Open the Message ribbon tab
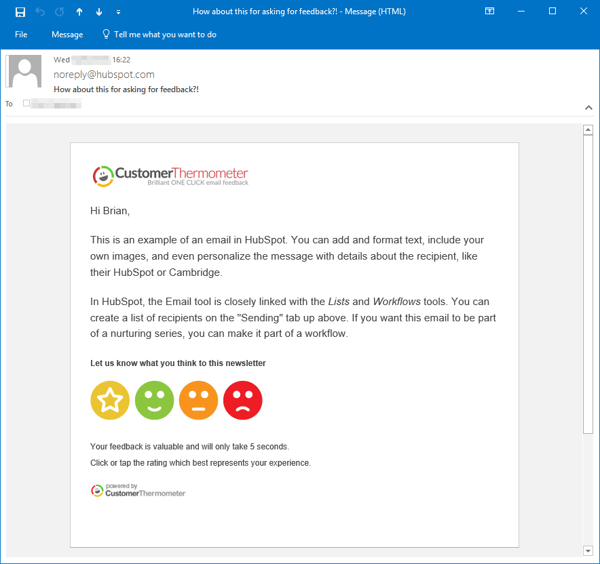600x564 pixels. tap(67, 34)
